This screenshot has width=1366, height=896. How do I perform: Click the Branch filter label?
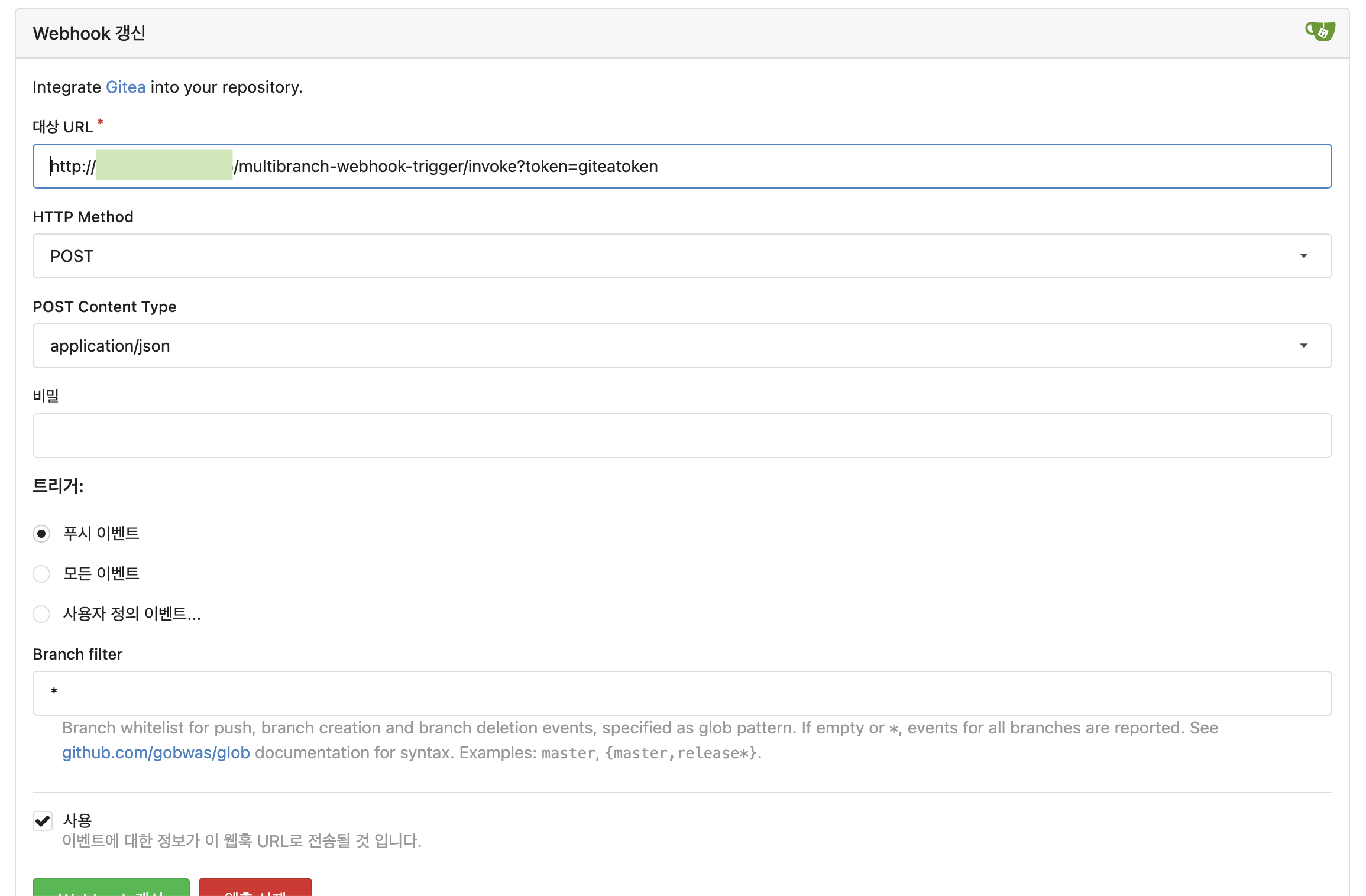[77, 654]
